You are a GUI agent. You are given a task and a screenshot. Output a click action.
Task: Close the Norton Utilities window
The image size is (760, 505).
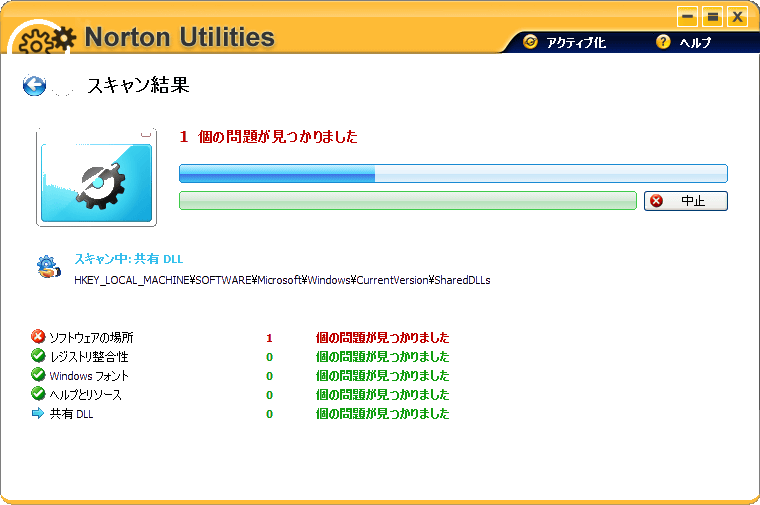coord(737,16)
